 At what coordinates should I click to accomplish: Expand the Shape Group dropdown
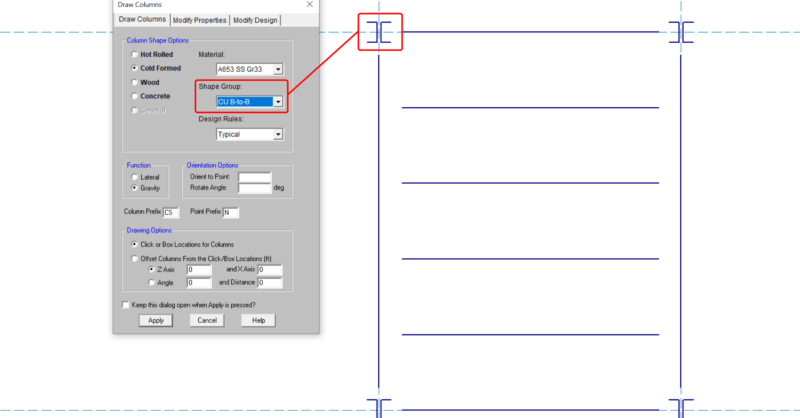point(278,101)
